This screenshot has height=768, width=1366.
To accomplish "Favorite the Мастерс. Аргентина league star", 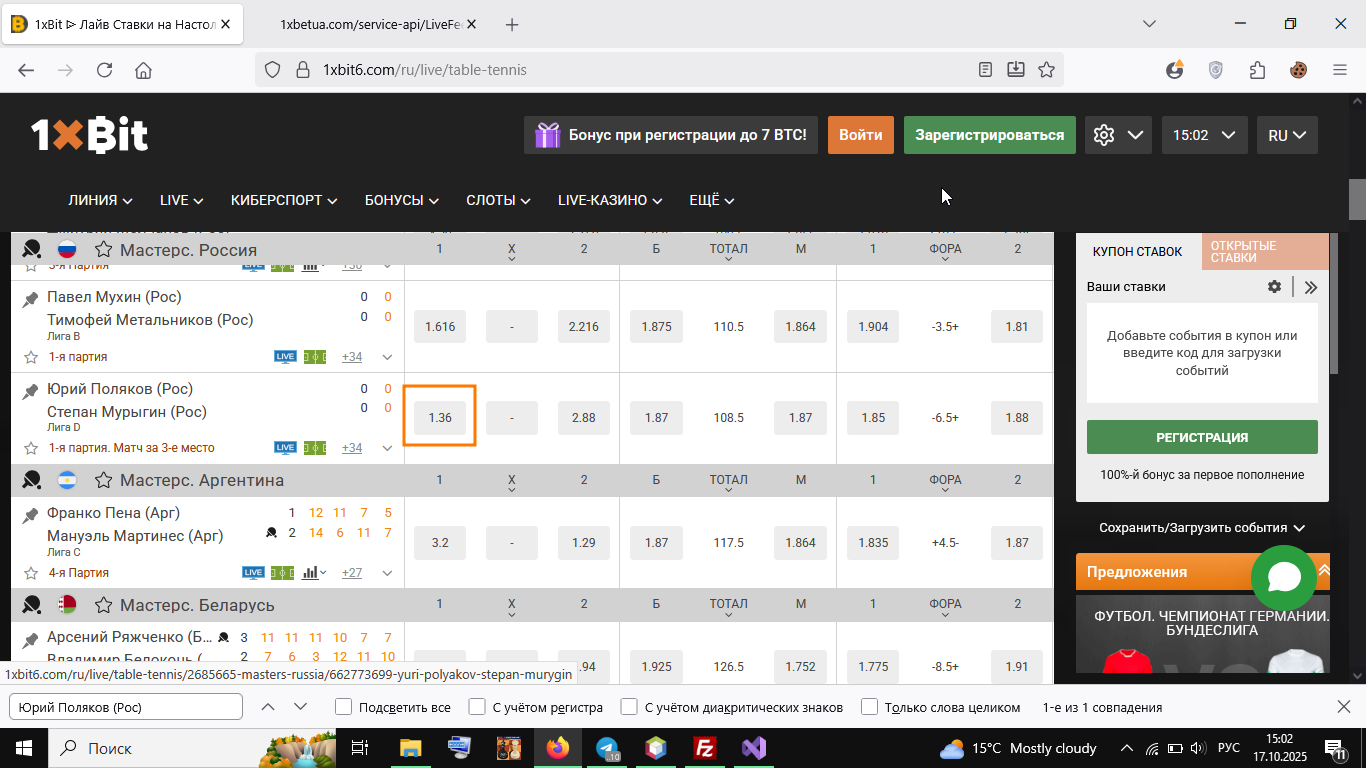I will click(103, 480).
